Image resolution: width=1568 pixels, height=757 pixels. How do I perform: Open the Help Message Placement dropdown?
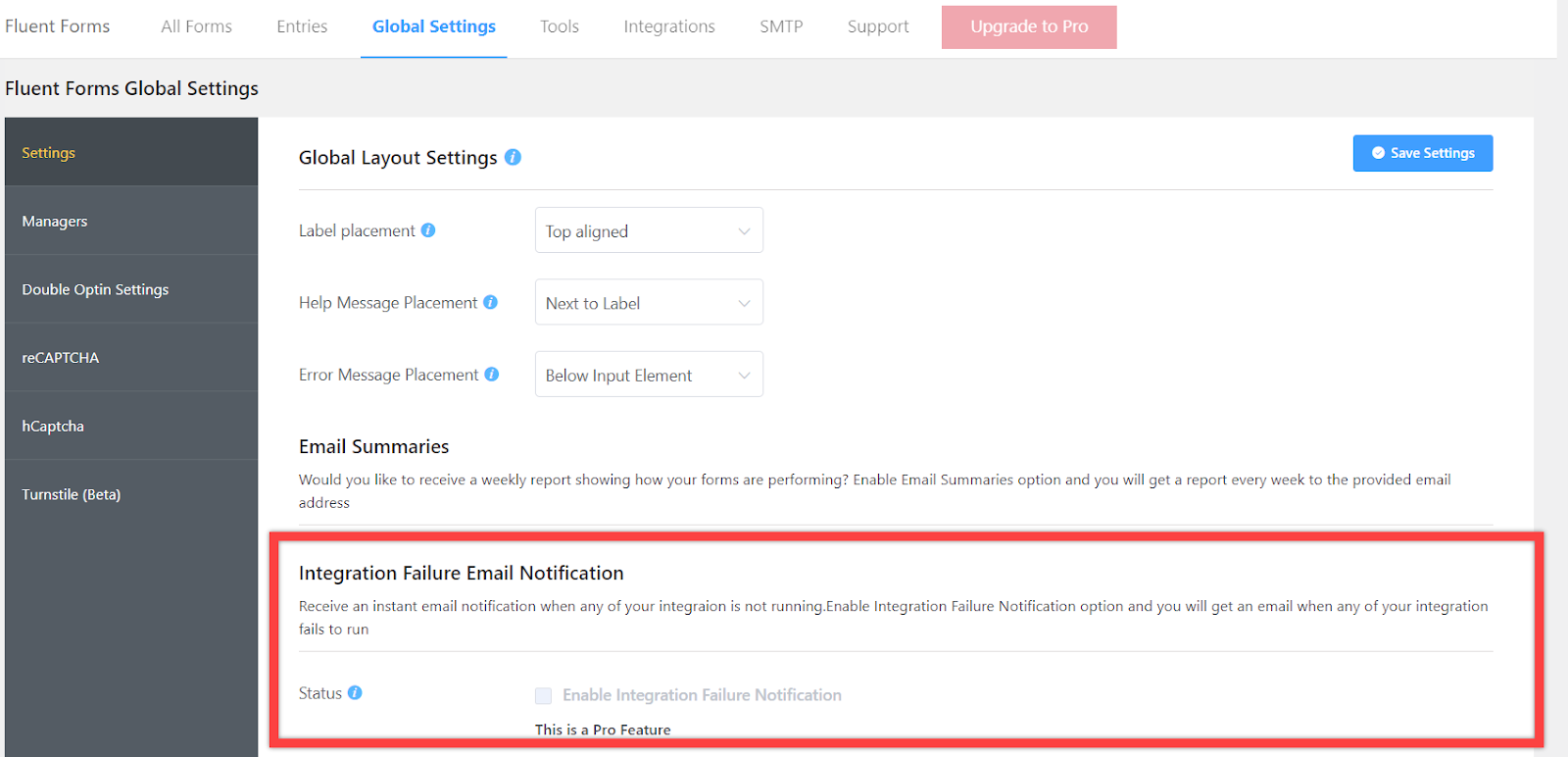(x=649, y=302)
